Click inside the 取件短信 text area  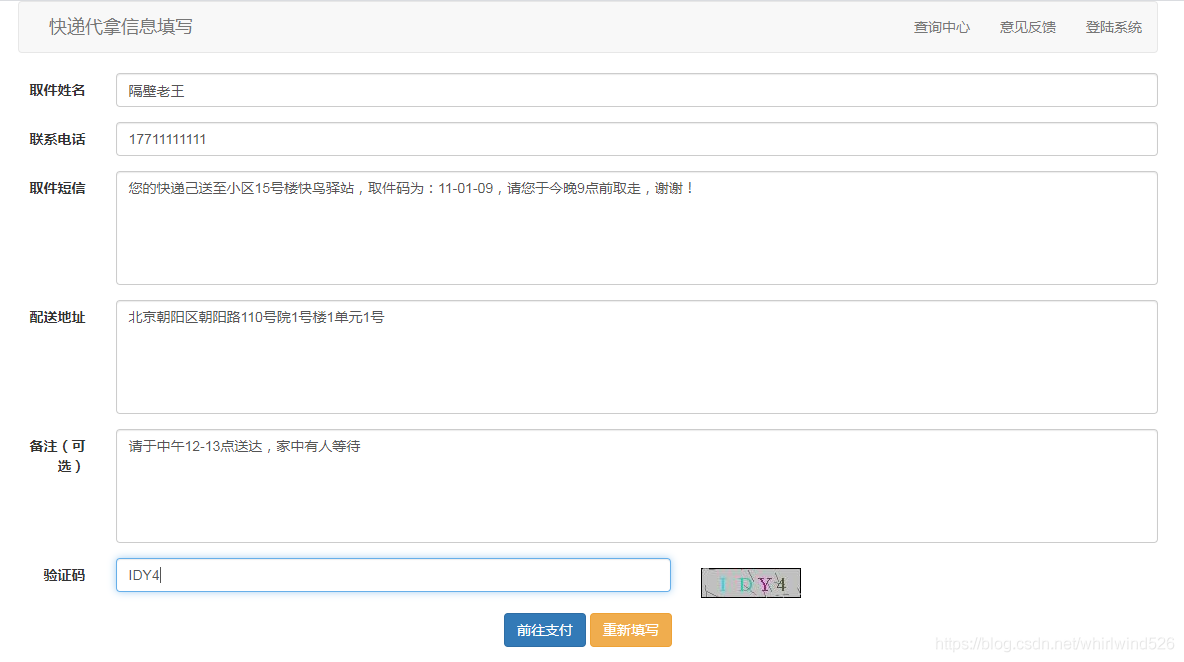pyautogui.click(x=637, y=228)
